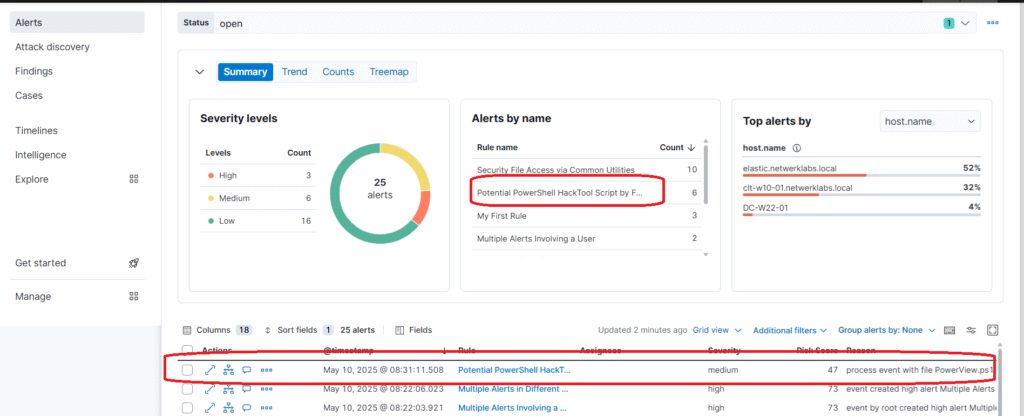Viewport: 1024px width, 416px height.
Task: Open Cases in the sidebar
Action: tap(29, 95)
